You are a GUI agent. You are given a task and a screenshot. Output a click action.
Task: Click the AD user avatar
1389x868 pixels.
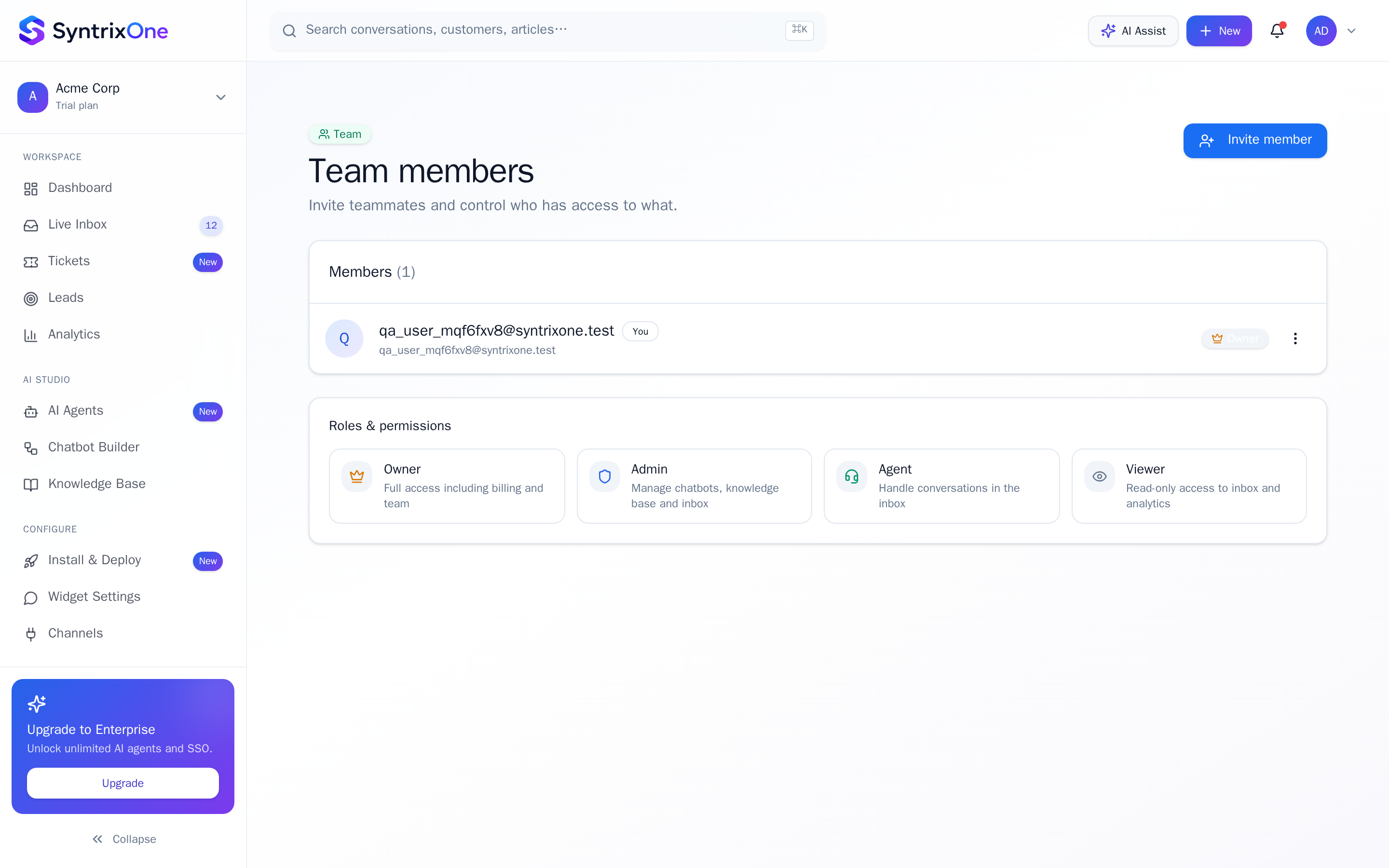1321,30
